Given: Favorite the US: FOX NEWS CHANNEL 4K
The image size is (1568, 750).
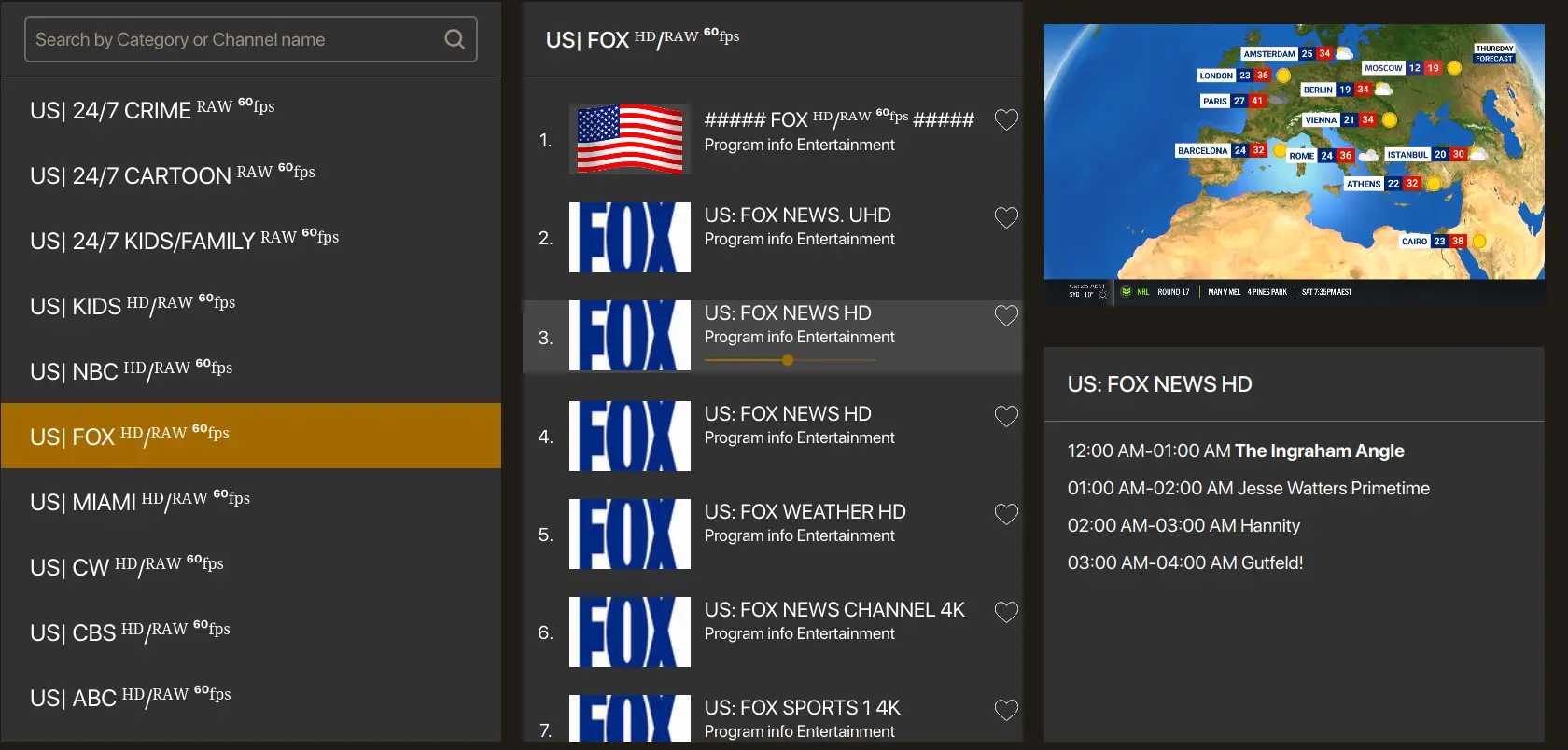Looking at the screenshot, I should coord(1006,612).
